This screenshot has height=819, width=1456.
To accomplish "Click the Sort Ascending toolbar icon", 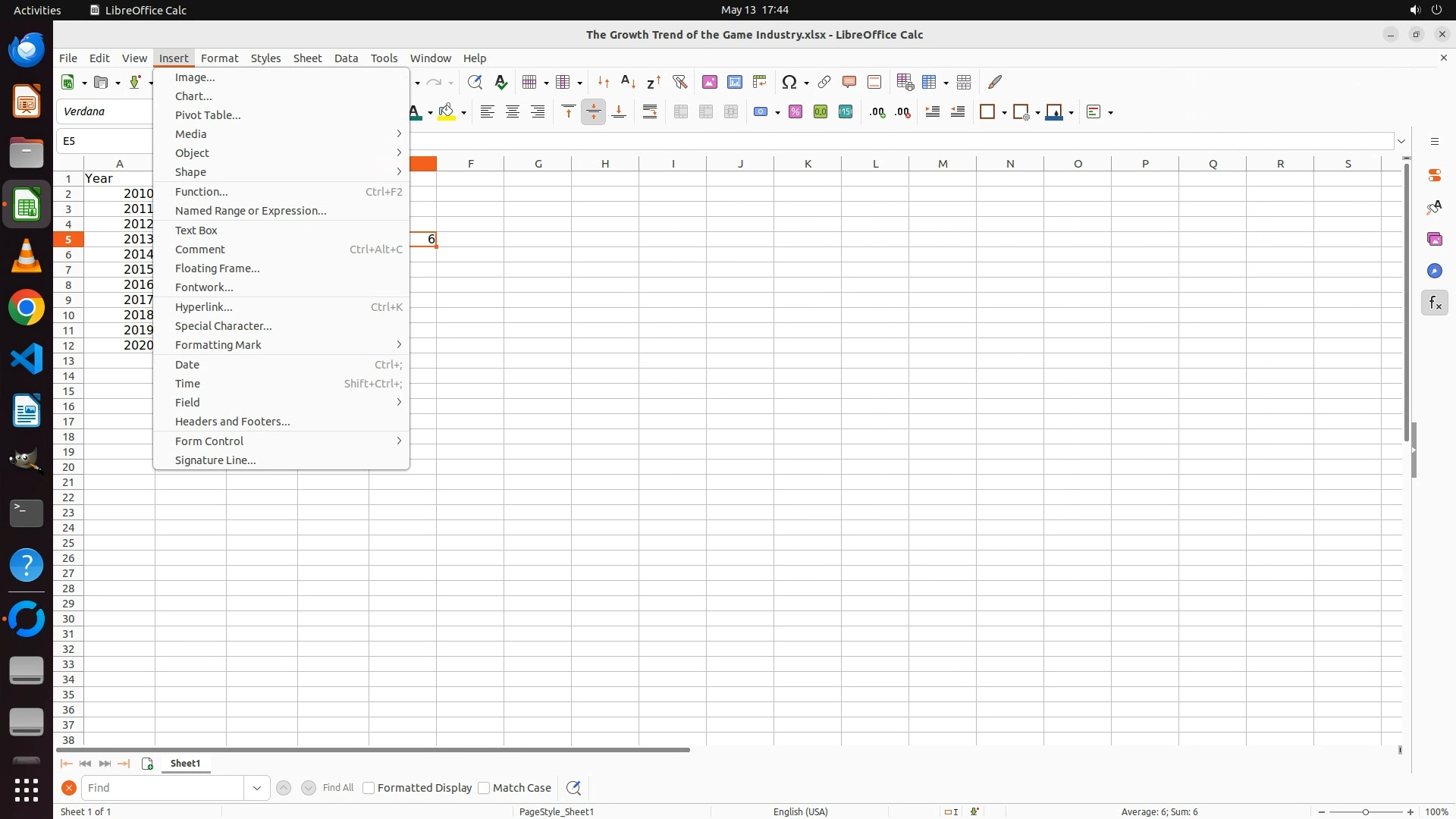I will click(628, 82).
